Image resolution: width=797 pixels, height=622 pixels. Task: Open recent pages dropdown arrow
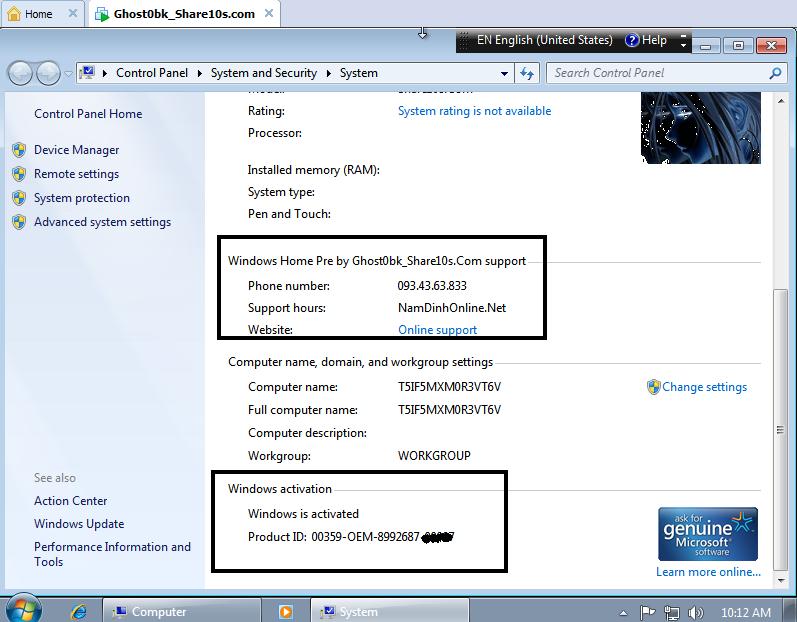click(68, 74)
